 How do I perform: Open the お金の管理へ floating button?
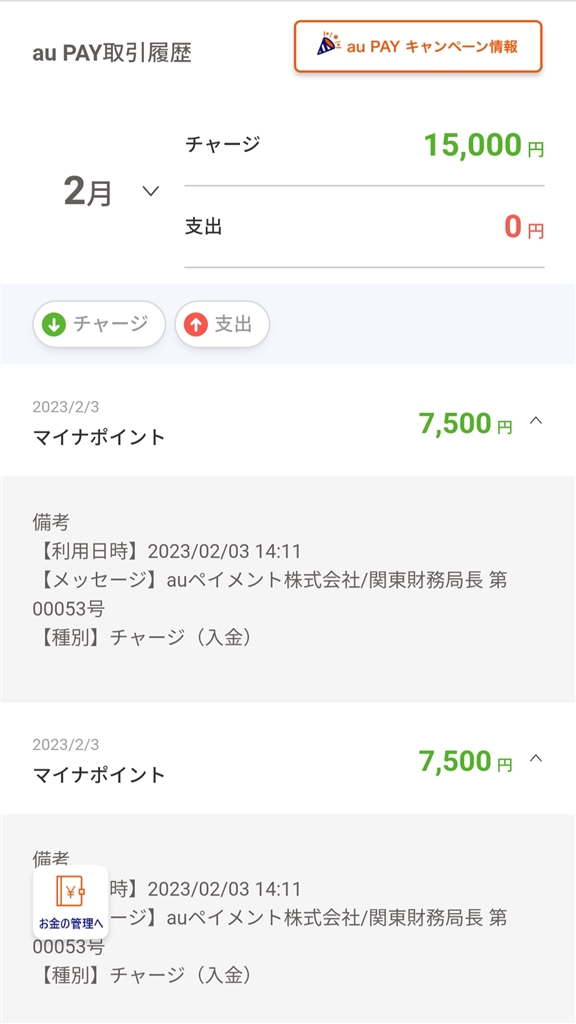tap(71, 902)
